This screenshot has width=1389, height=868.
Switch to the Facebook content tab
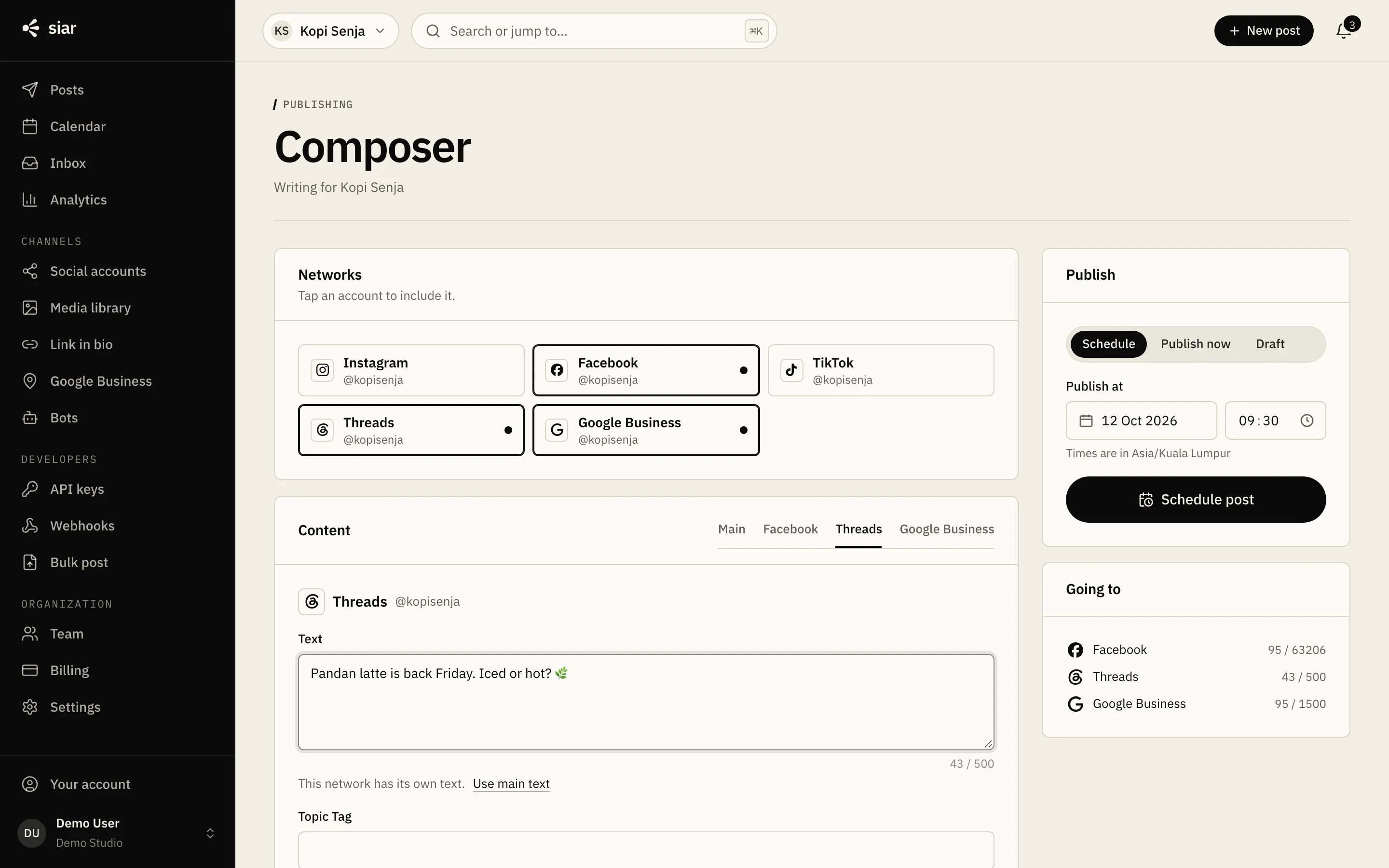point(790,529)
